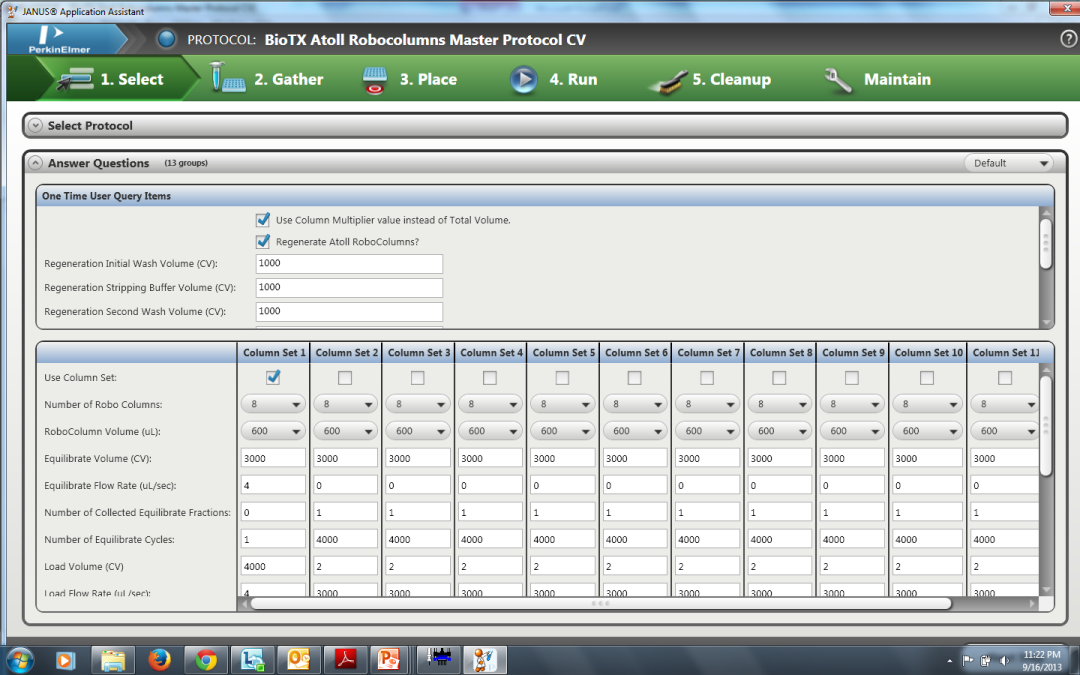Open RoboColumn Volume dropdown for Set 3
The height and width of the screenshot is (675, 1080).
point(417,431)
